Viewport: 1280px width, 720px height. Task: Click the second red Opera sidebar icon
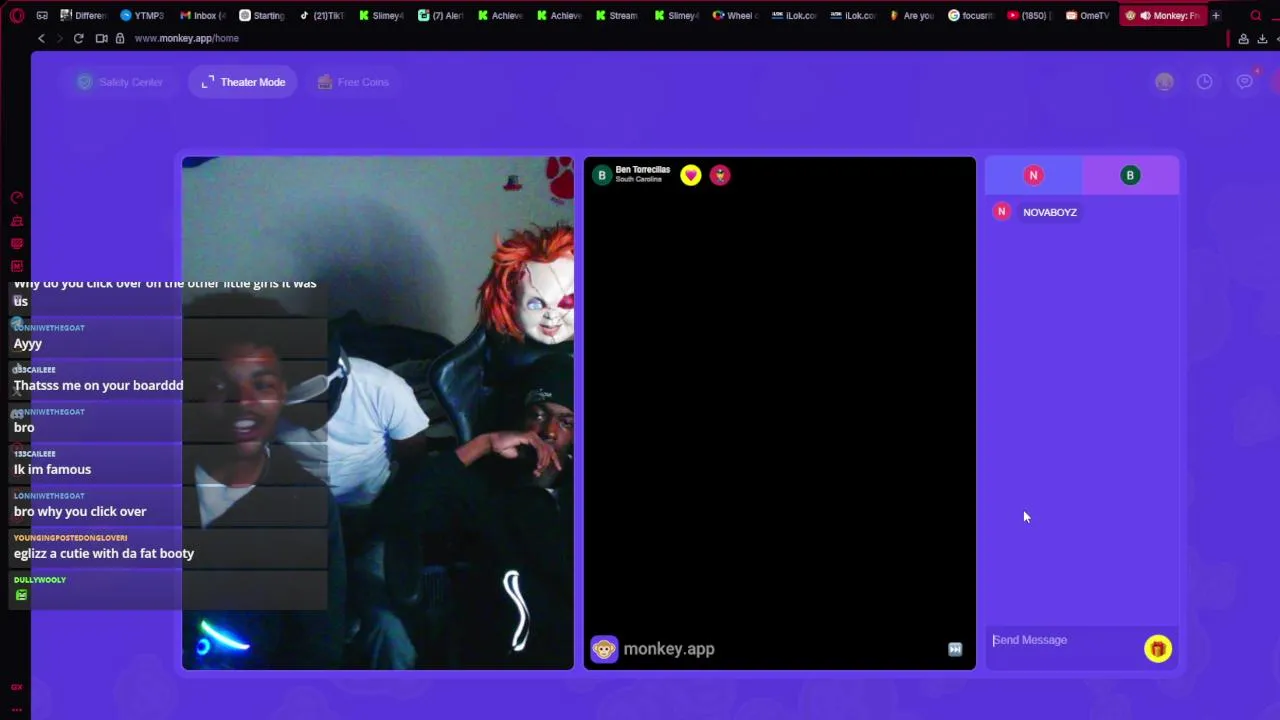pyautogui.click(x=17, y=221)
